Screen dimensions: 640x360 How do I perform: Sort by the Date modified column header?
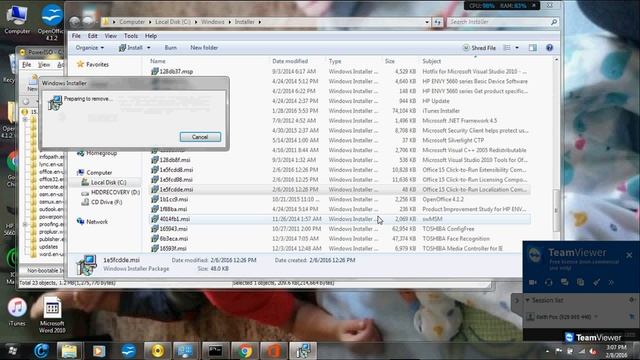290,61
